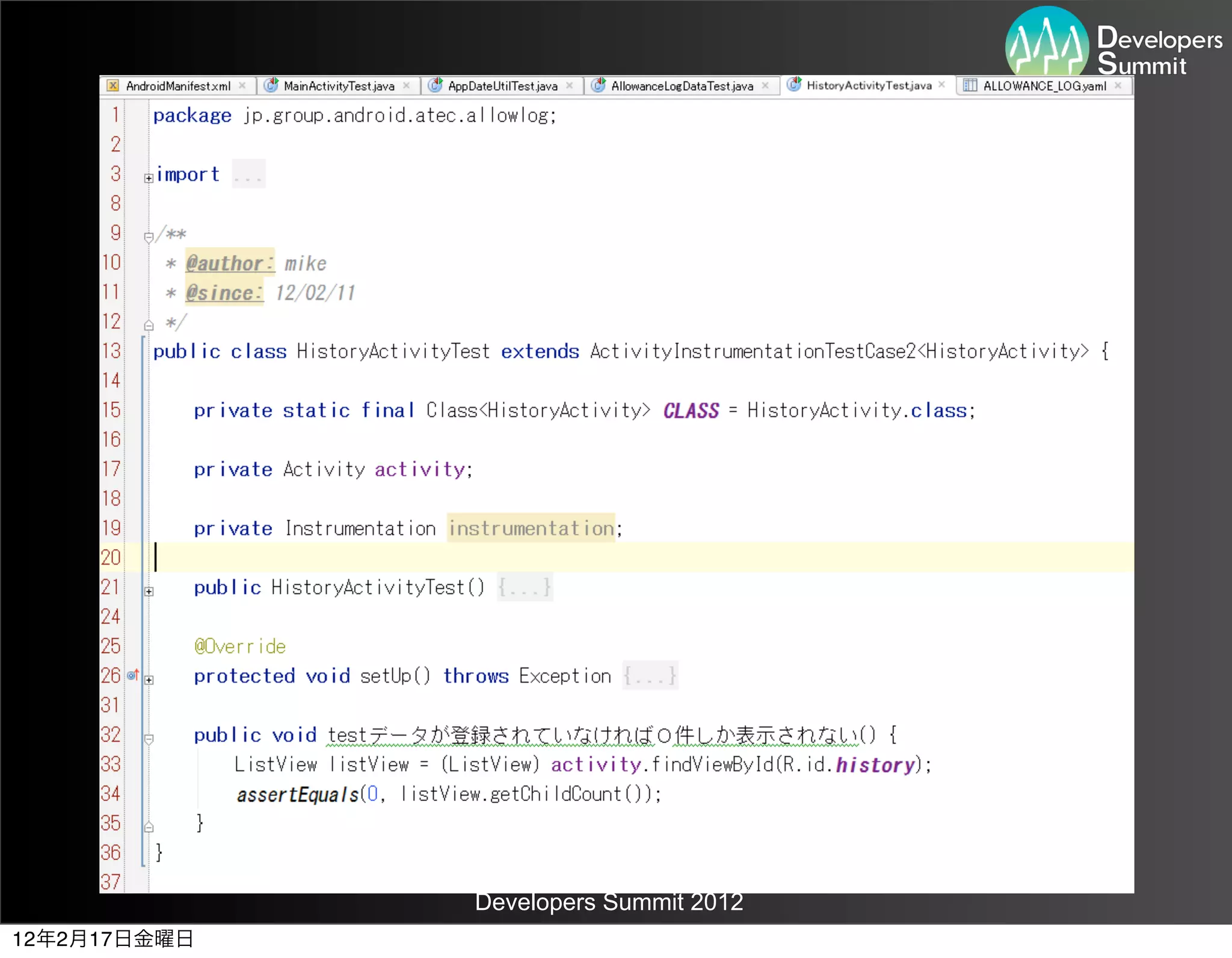Click the MainActivityTest.java class icon
The image size is (1232, 958).
point(271,85)
